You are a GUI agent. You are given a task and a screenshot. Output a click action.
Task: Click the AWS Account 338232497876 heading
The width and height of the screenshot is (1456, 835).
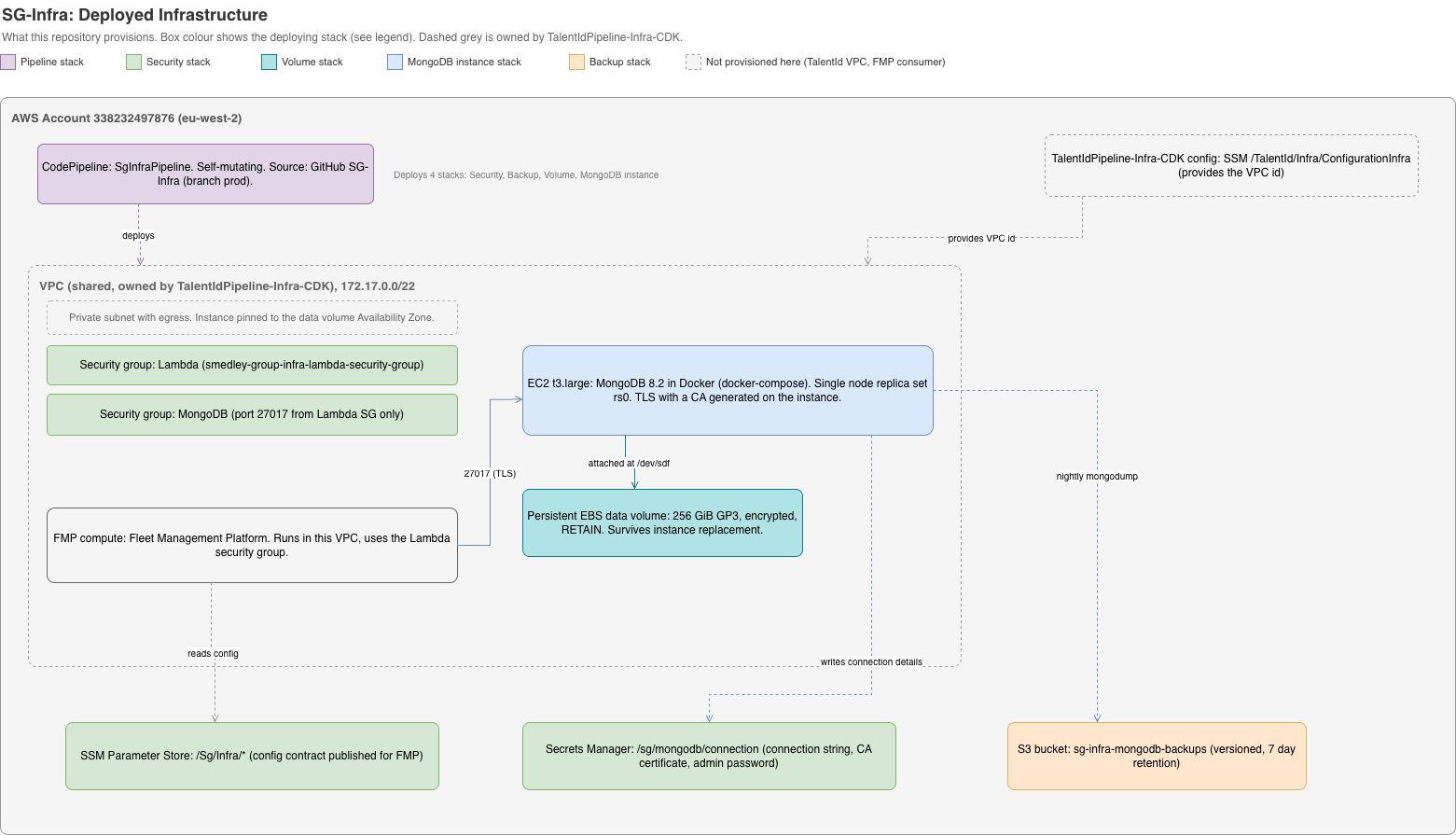point(127,118)
